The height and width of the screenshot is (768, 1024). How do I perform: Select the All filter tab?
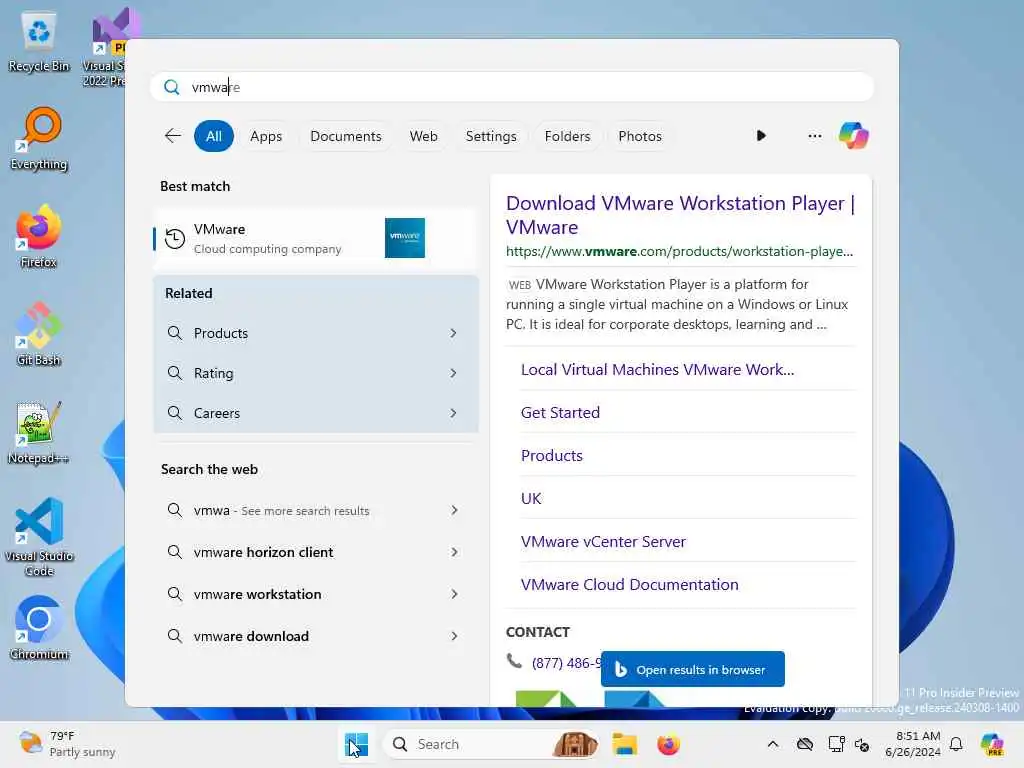(x=214, y=136)
